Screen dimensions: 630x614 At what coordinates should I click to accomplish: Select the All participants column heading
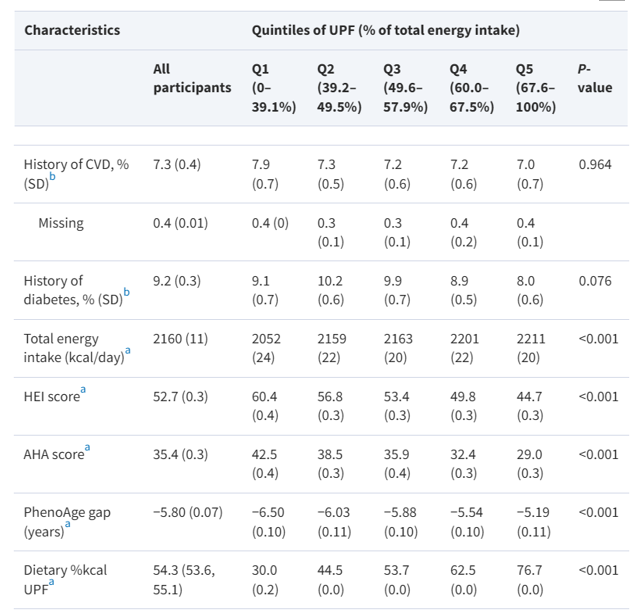192,78
